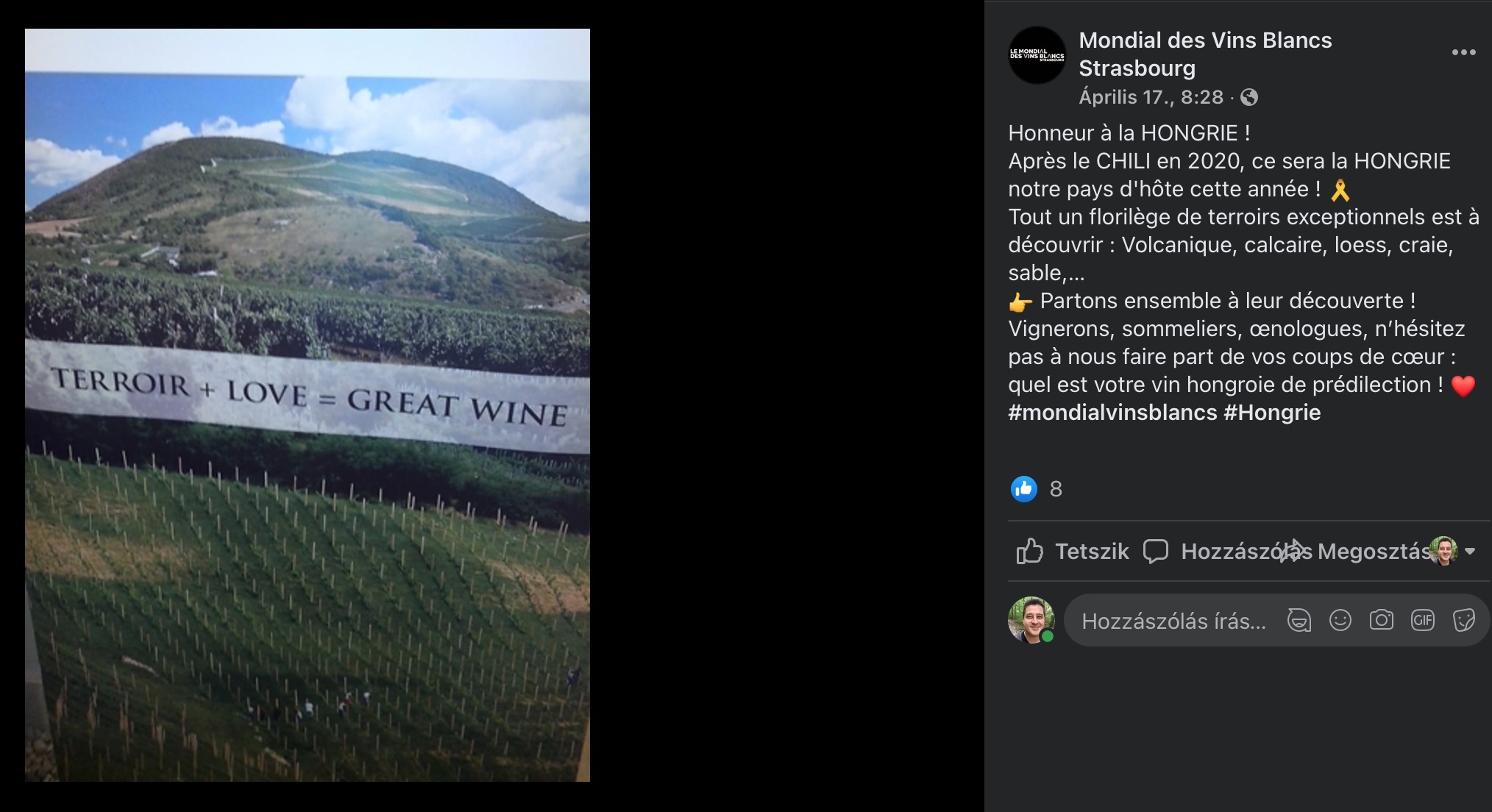Attach a photo with the camera icon
The image size is (1492, 812).
[1381, 620]
